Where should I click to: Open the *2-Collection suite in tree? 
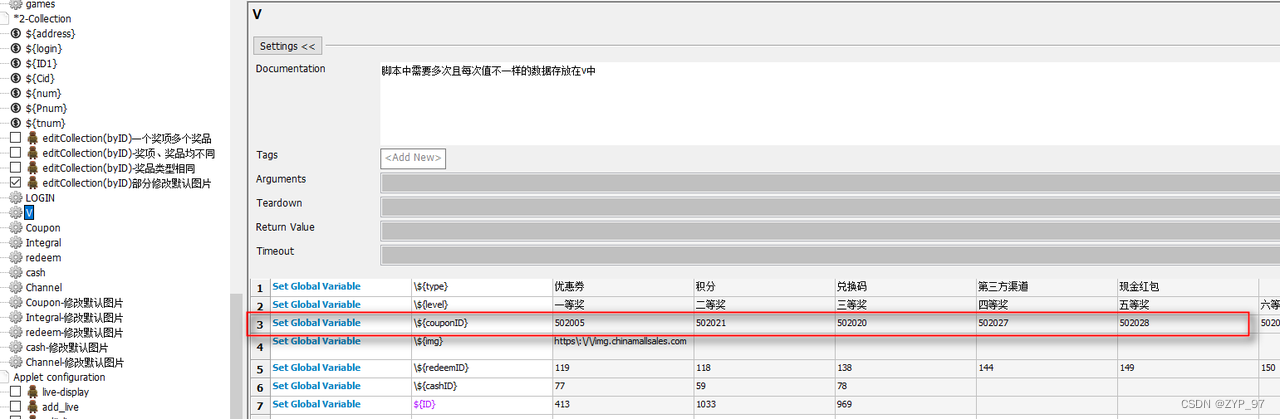click(42, 18)
